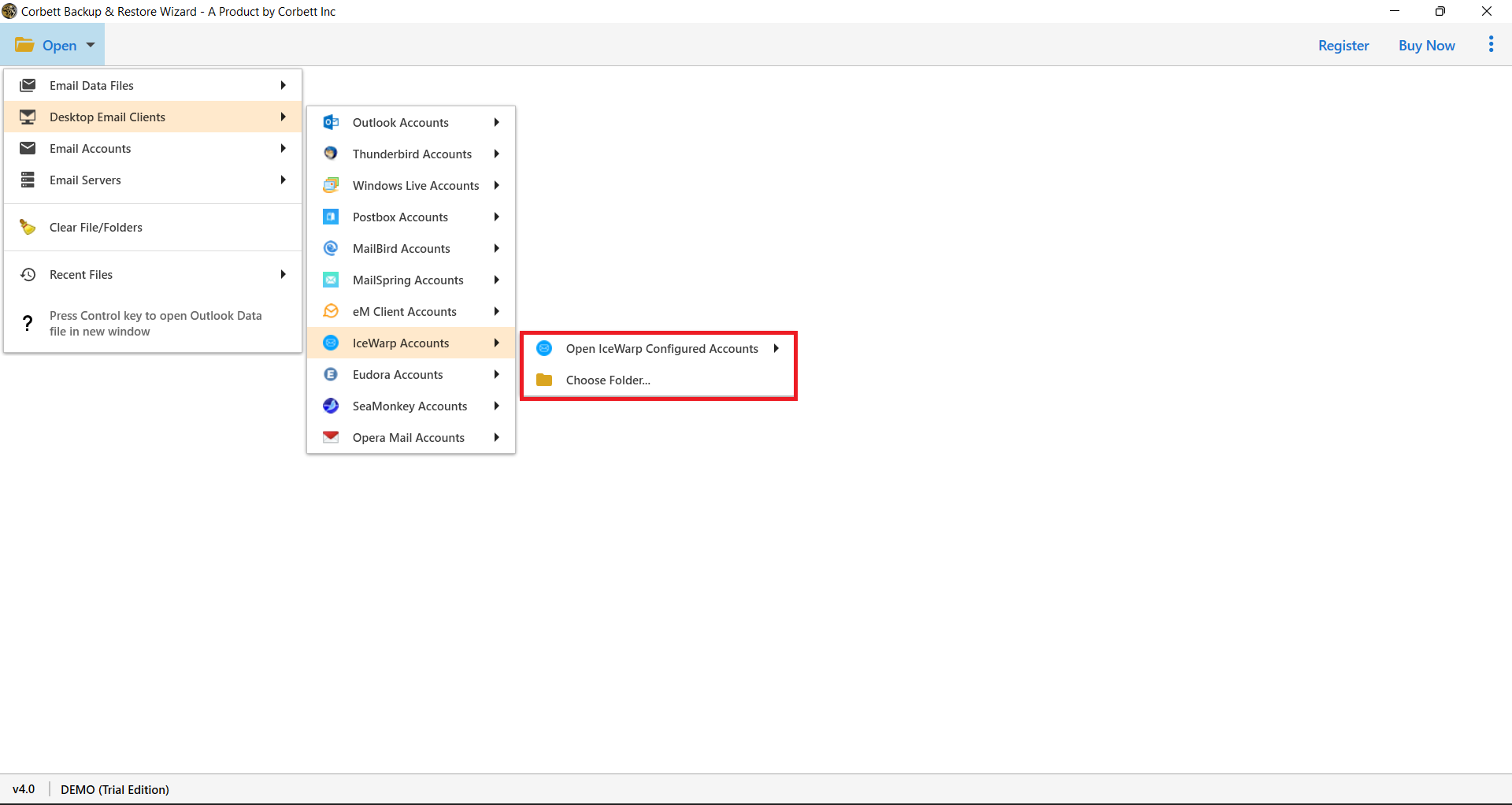
Task: Select Email Accounts menu entry
Action: coord(153,148)
